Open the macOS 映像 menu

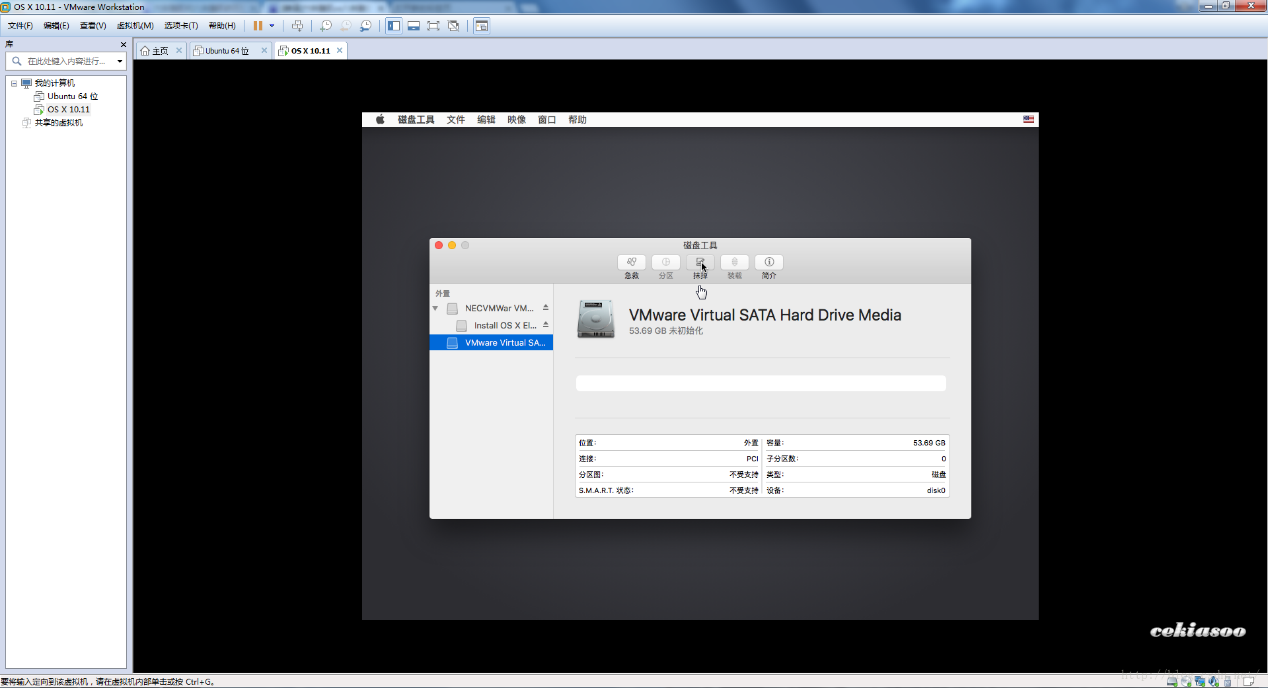click(x=516, y=119)
